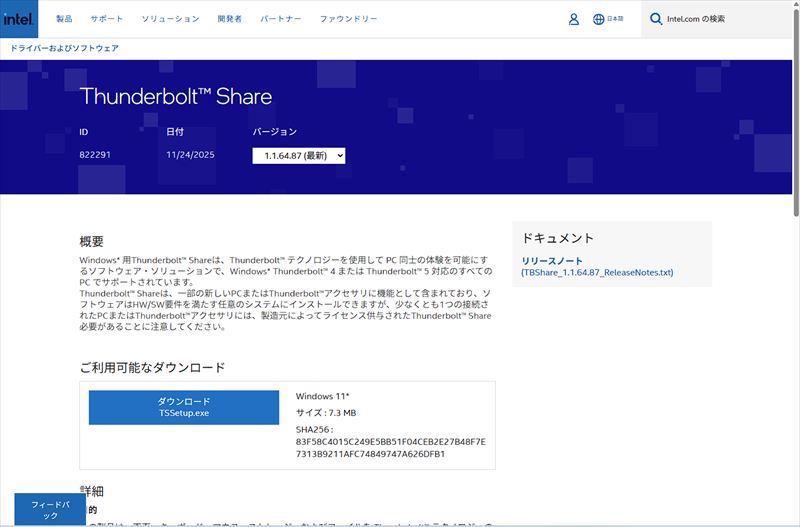Focus the Intel.com の検索 search field
This screenshot has height=527, width=800.
tap(725, 19)
